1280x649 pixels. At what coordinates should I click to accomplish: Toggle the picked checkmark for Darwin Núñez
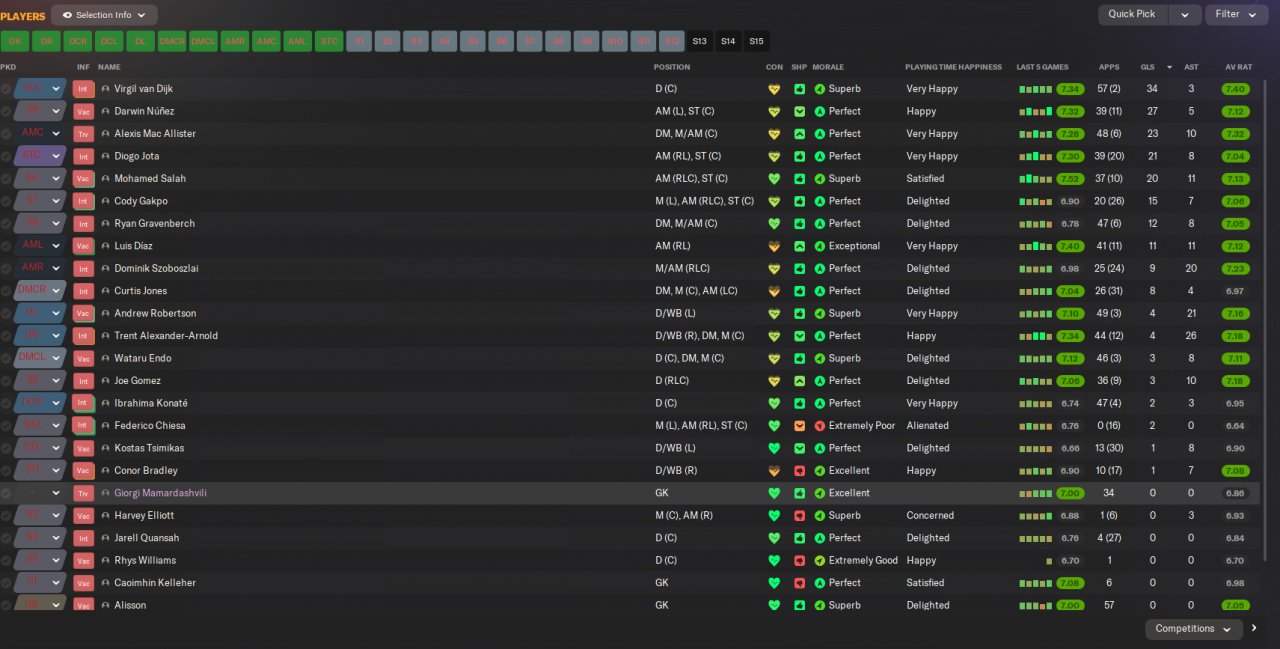point(6,111)
